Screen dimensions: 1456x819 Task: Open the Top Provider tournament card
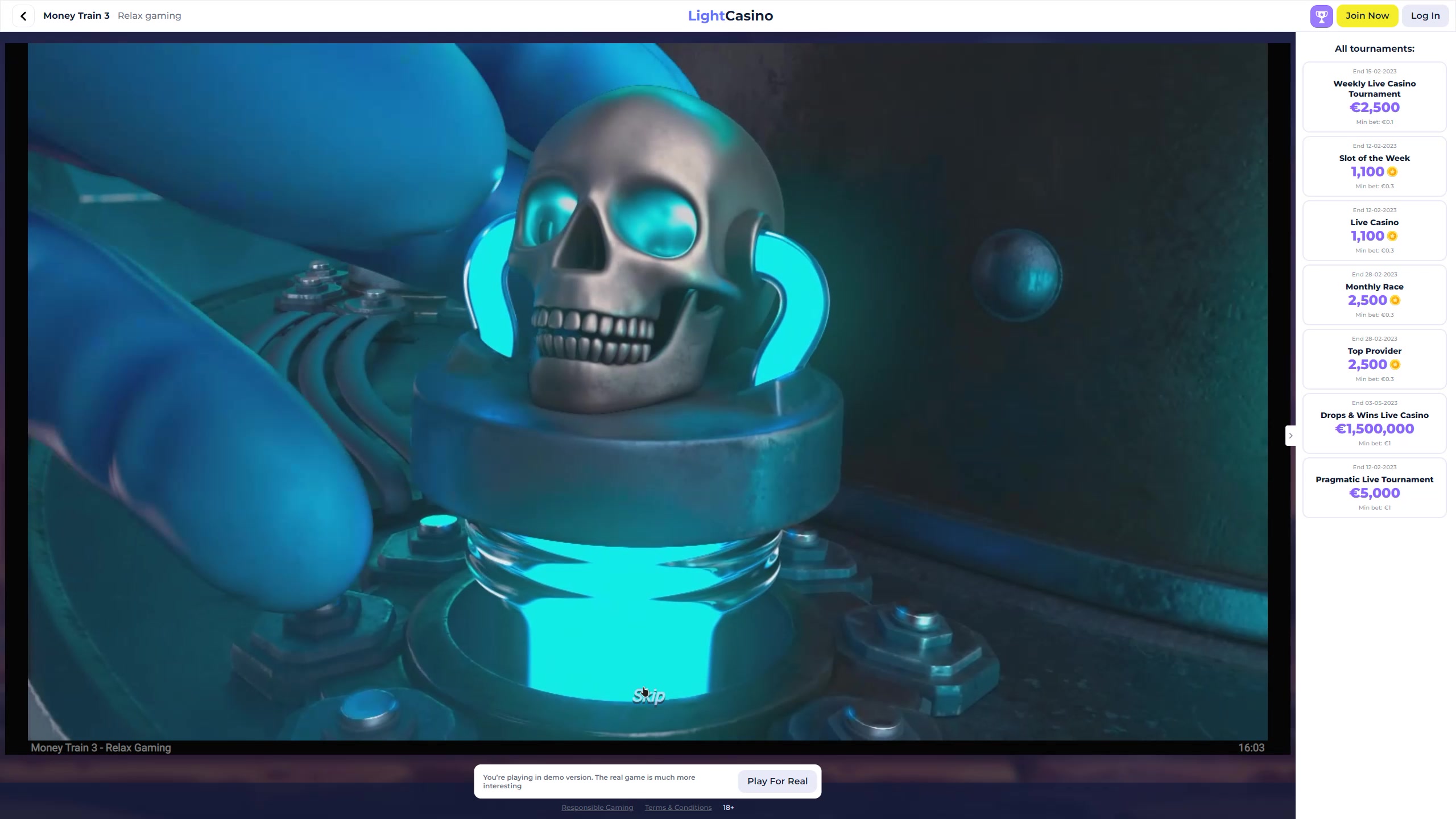tap(1374, 359)
